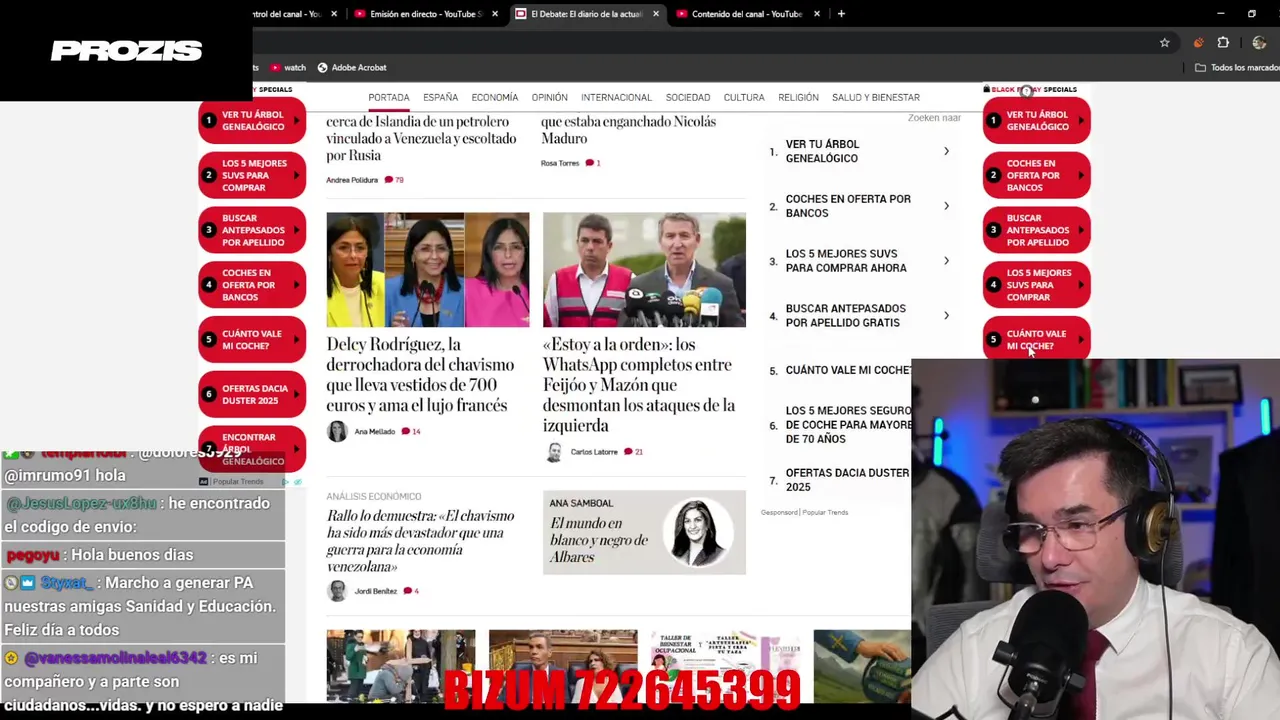Click Ana Mellado's author avatar
The image size is (1280, 720).
[337, 431]
